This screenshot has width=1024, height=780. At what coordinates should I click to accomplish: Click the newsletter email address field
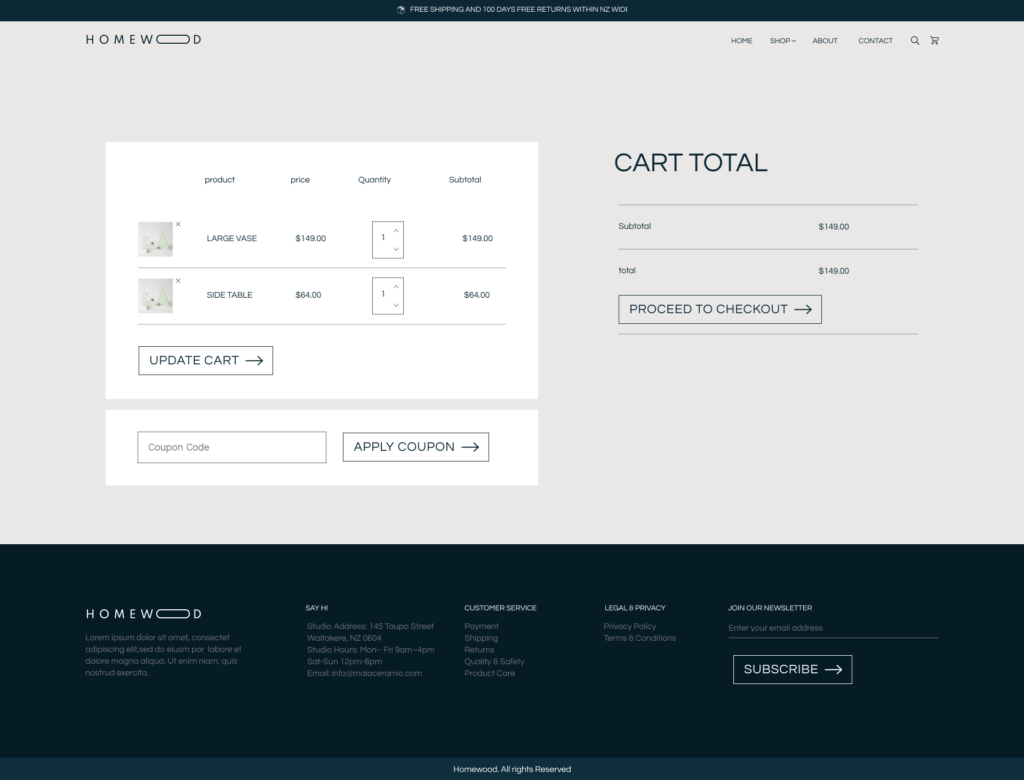[832, 628]
